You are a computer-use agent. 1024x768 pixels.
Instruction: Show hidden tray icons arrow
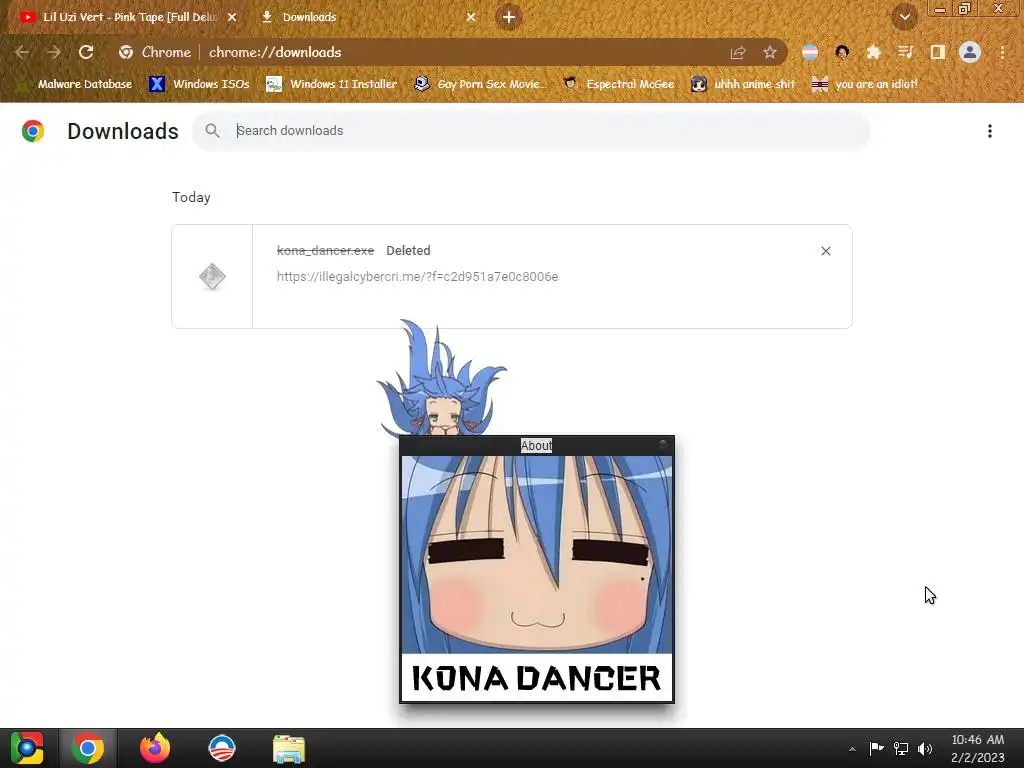pos(852,749)
